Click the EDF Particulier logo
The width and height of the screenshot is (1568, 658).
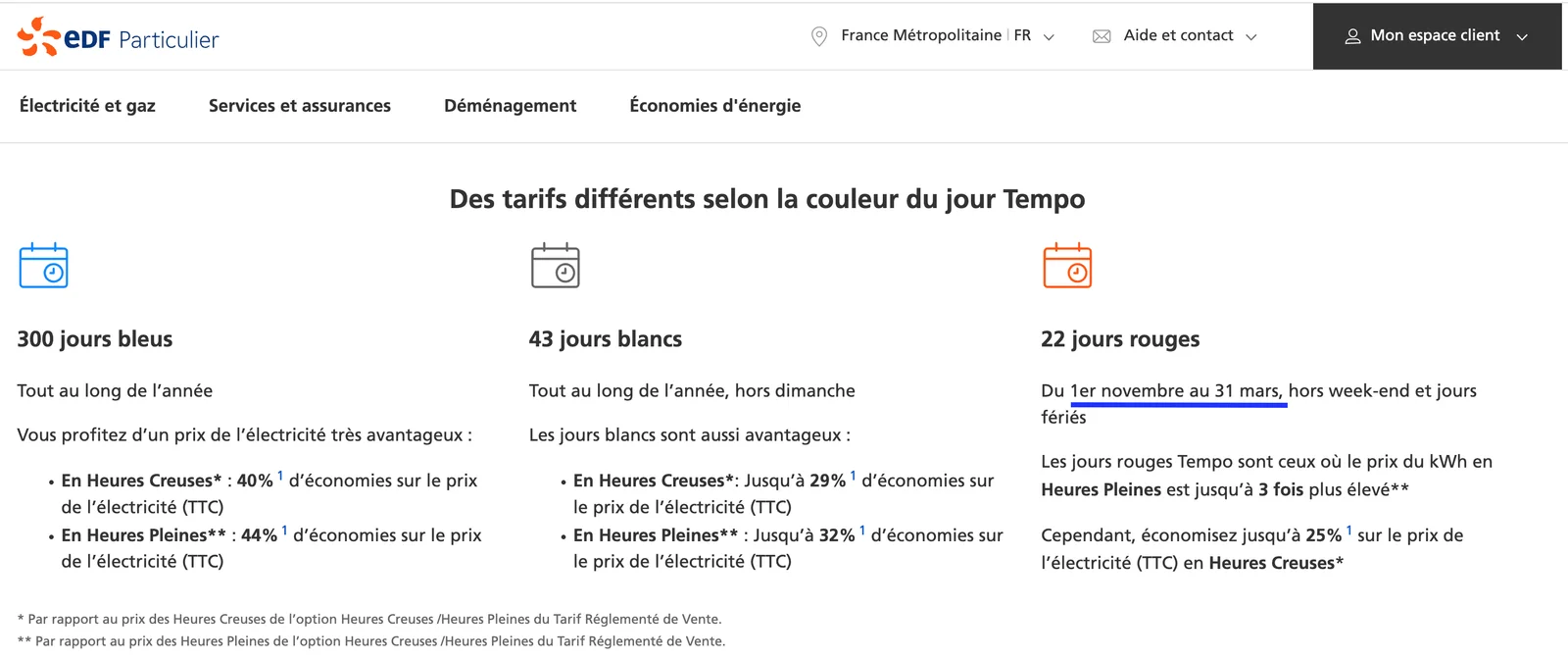[118, 37]
